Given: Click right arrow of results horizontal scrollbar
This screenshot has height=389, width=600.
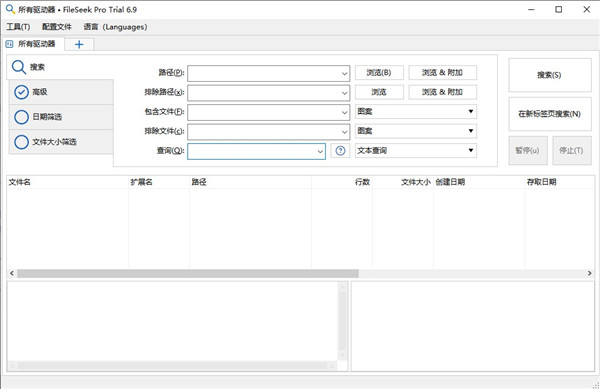Looking at the screenshot, I should tap(589, 273).
